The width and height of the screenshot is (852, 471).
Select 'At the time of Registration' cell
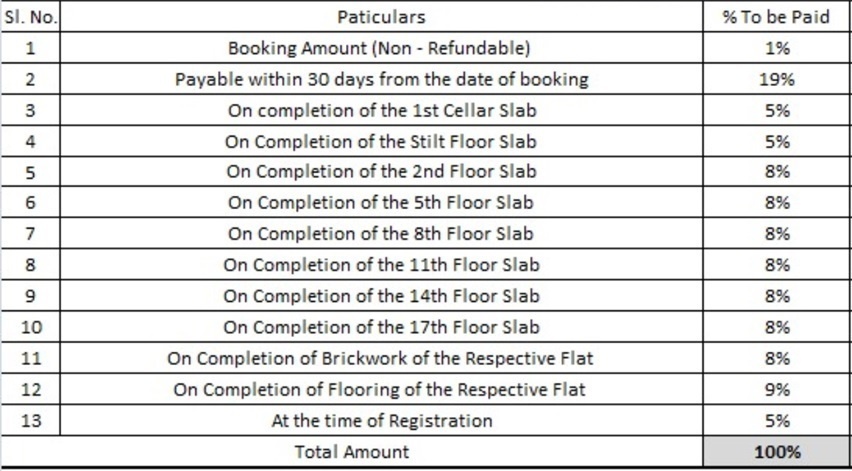coord(381,421)
